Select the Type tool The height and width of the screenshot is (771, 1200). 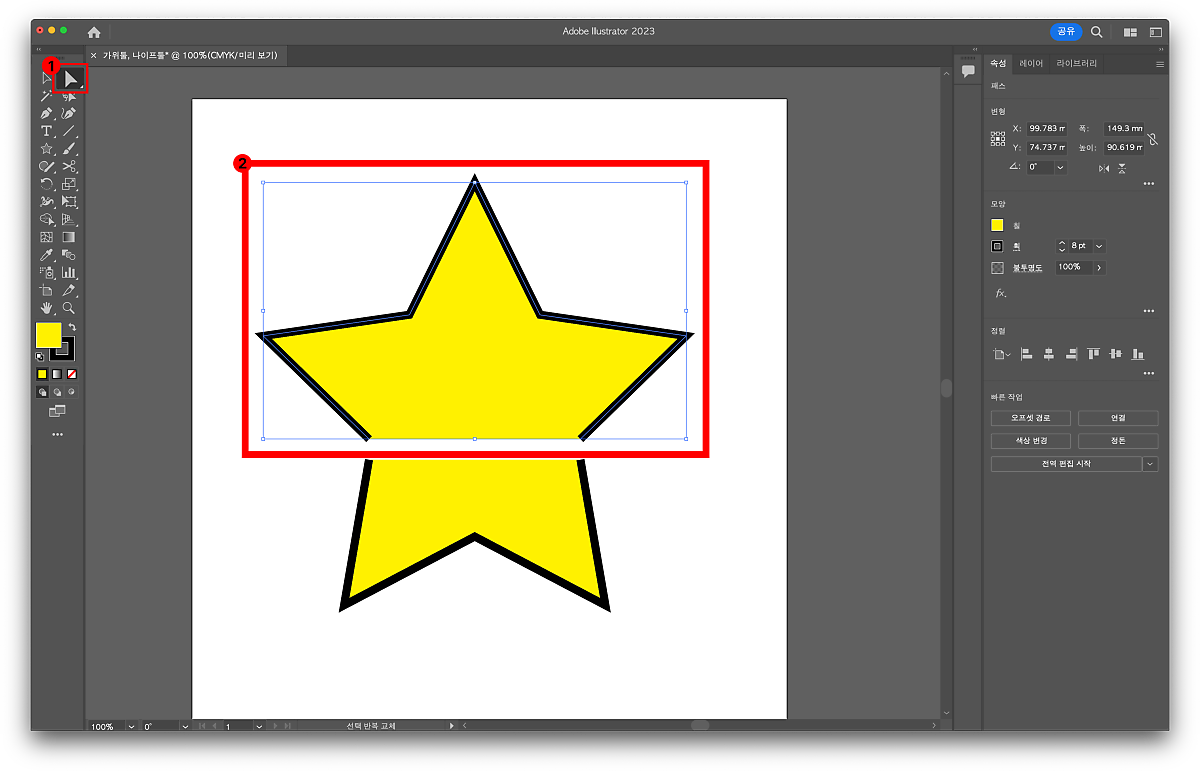point(46,131)
